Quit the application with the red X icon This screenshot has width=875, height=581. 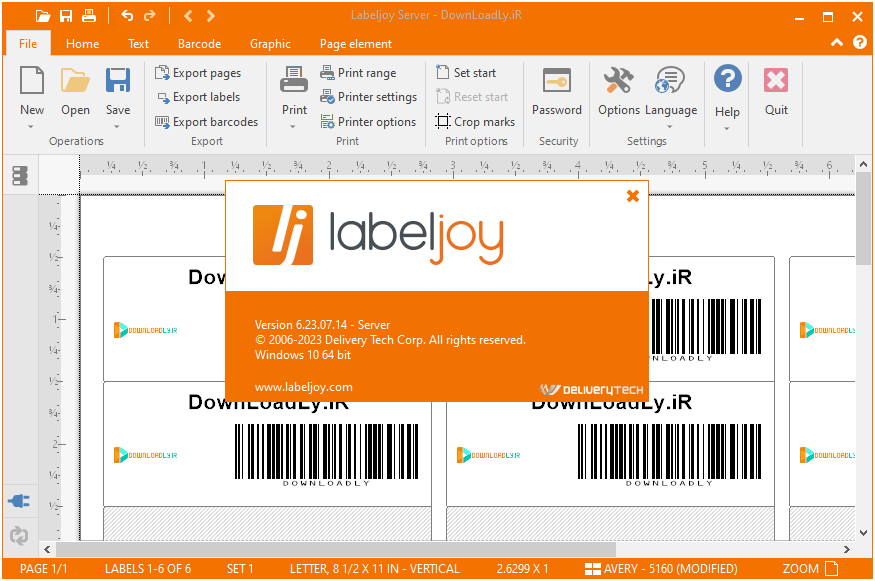click(x=776, y=80)
